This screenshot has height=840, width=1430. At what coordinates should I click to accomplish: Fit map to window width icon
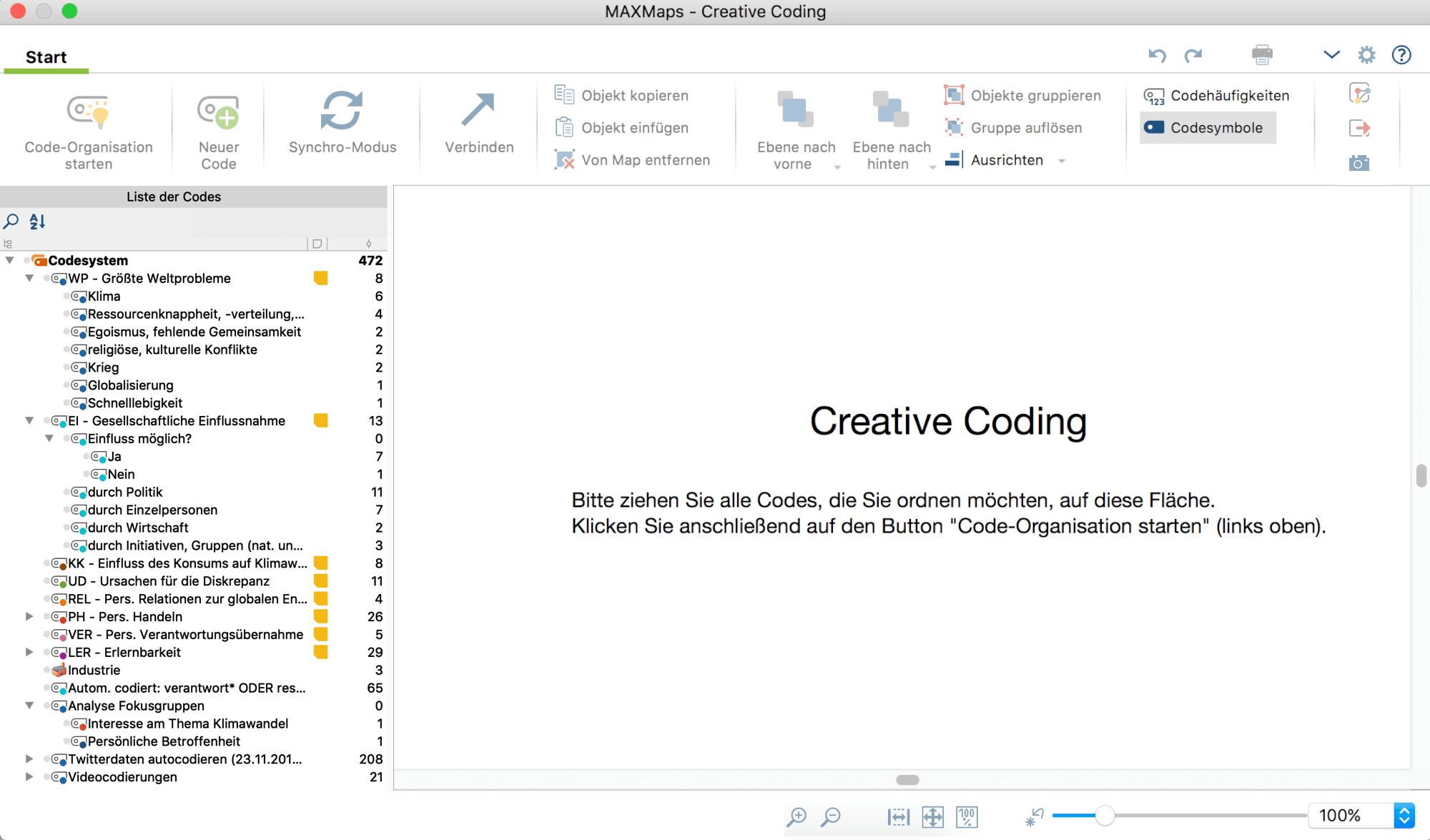tap(898, 816)
